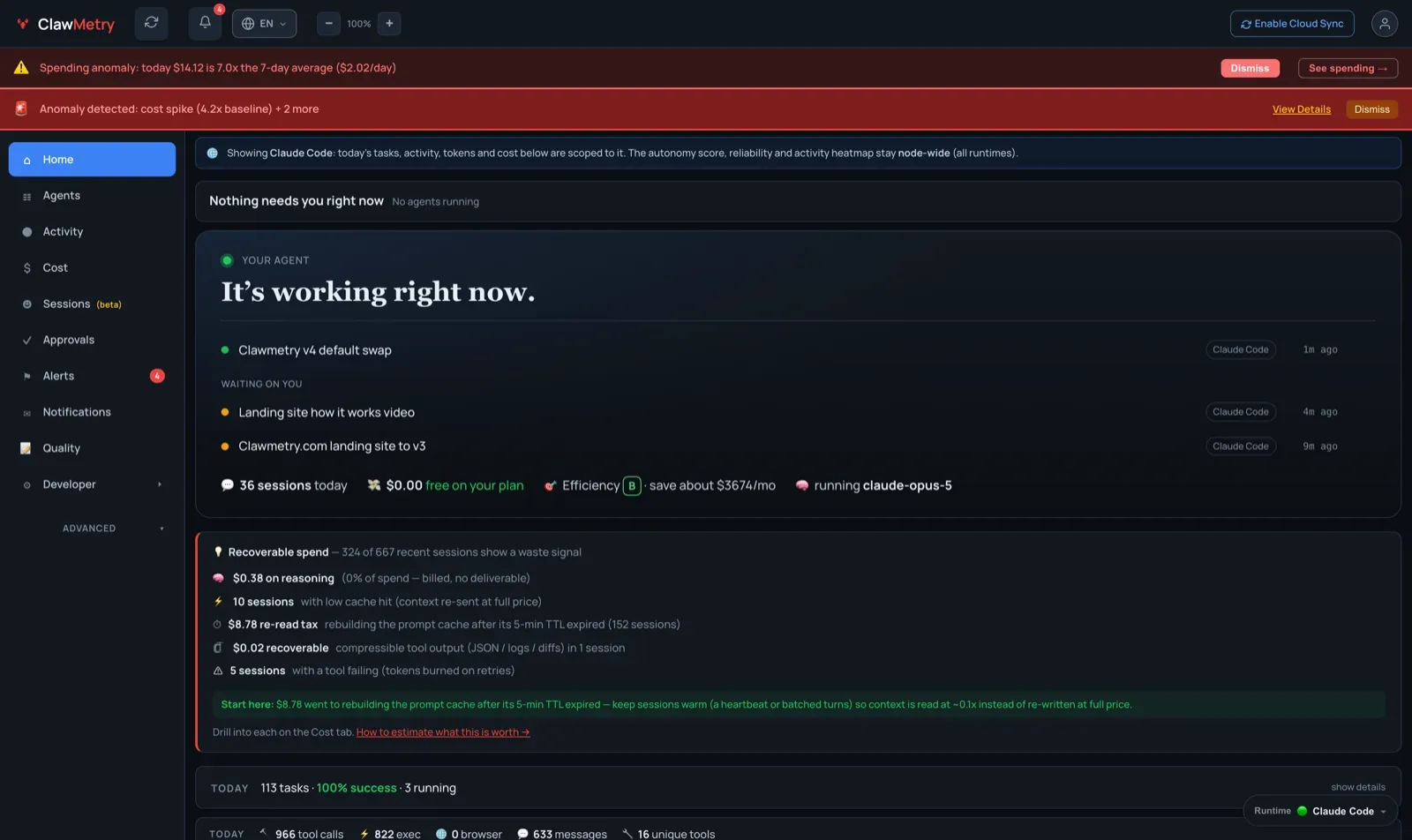
Task: Click the dollar icon beside Cost
Action: 26,268
